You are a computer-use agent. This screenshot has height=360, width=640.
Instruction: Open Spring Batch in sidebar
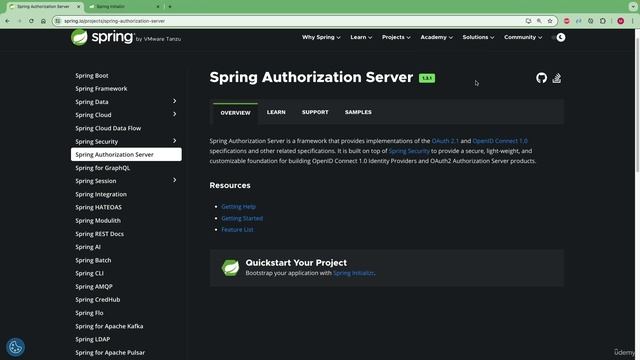pos(93,260)
